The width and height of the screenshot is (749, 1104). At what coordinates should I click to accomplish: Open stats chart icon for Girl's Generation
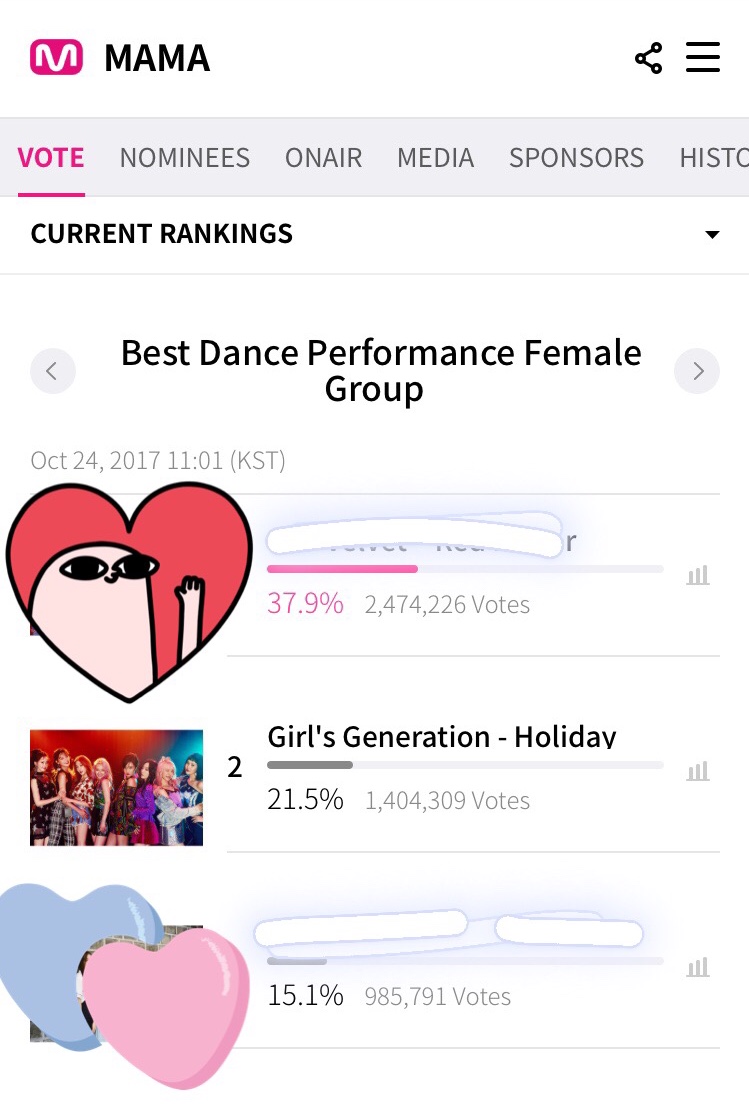click(x=698, y=771)
